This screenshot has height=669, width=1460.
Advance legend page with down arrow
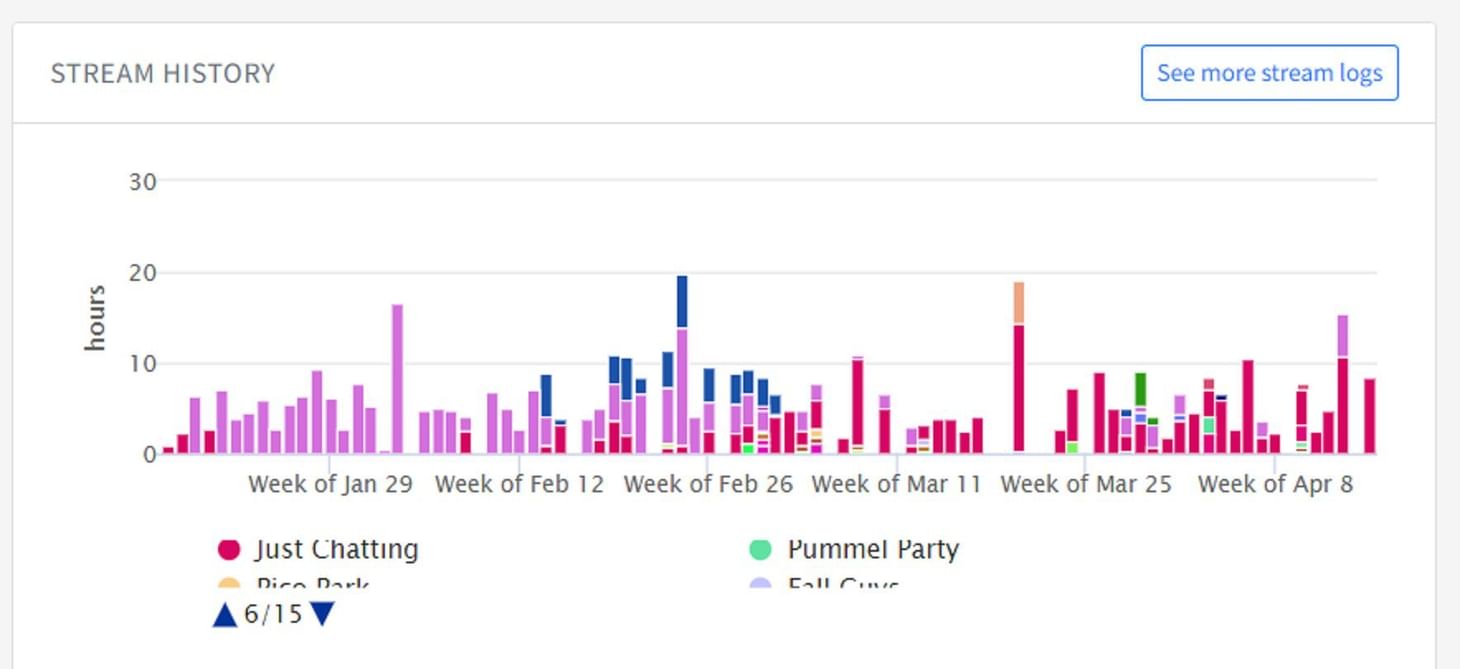point(322,614)
